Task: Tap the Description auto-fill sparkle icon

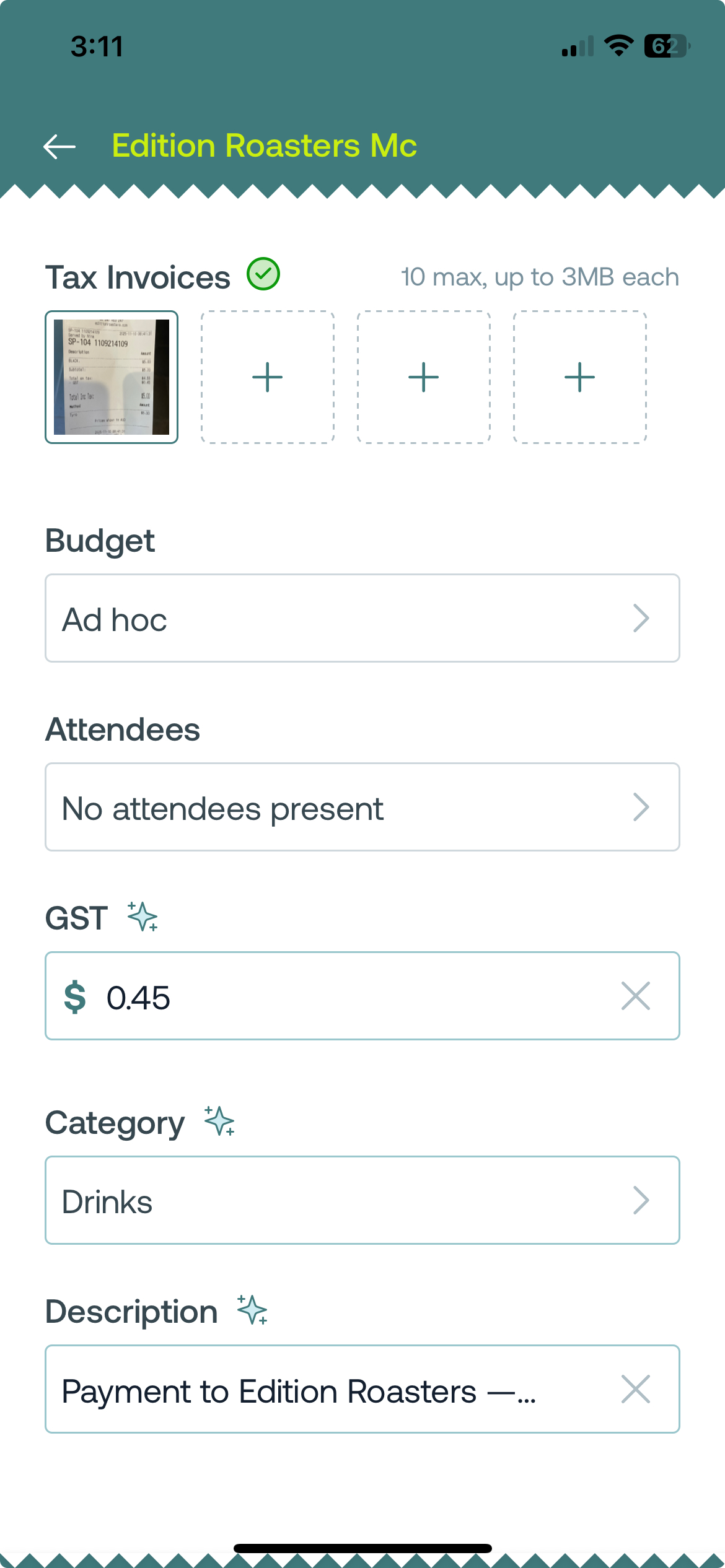Action: [x=252, y=1310]
